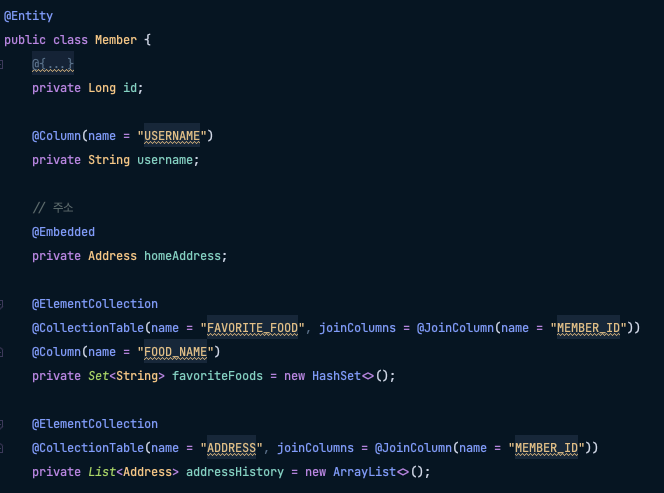Screen dimensions: 664x493
Task: Click the username field name
Action: 165,160
